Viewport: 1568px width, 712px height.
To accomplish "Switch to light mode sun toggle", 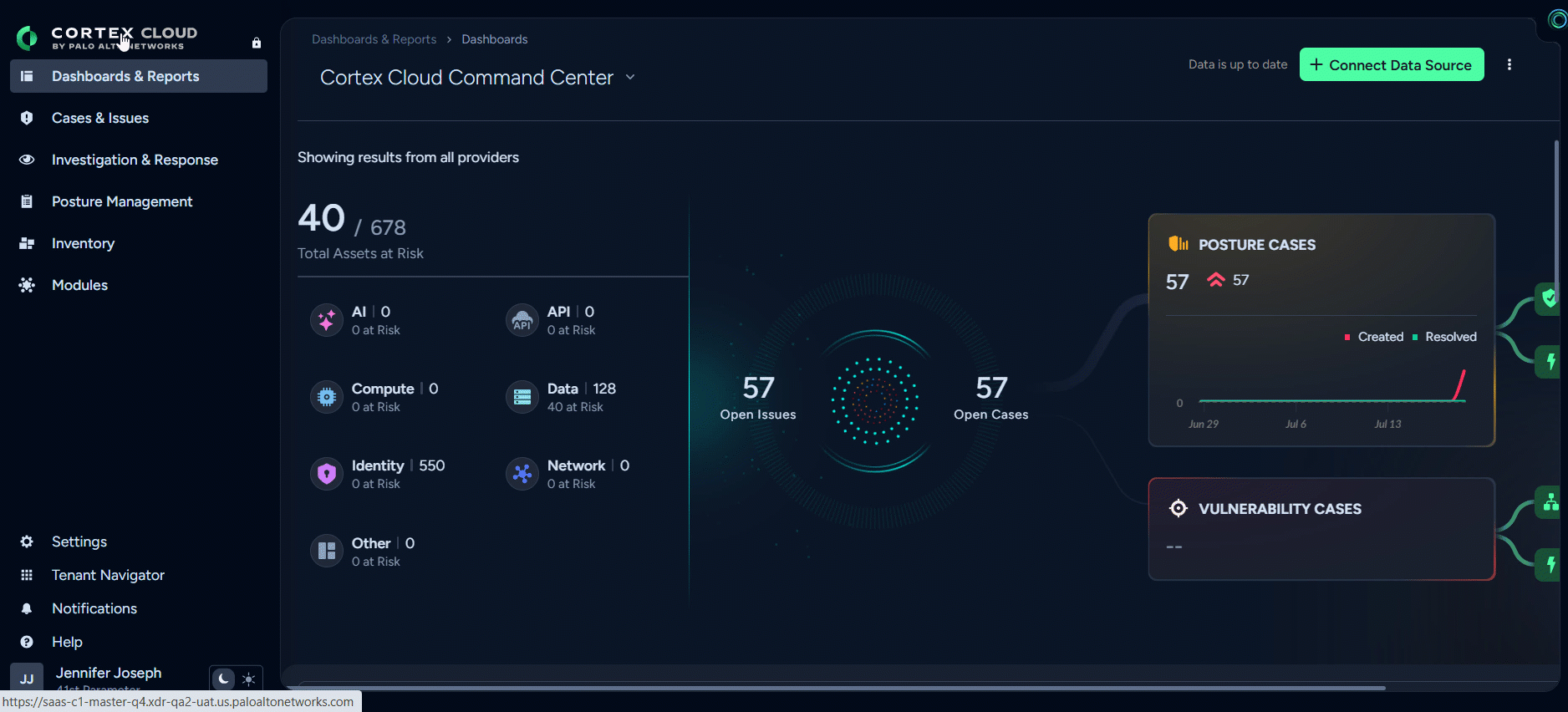I will [248, 679].
